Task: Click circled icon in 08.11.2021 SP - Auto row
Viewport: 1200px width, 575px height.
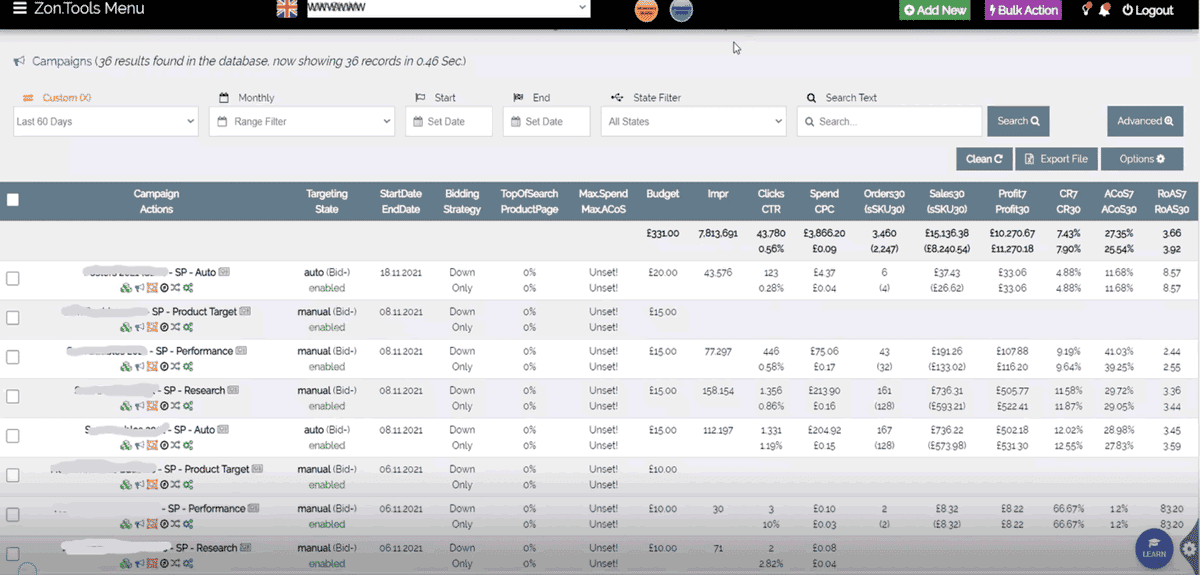Action: pos(163,445)
